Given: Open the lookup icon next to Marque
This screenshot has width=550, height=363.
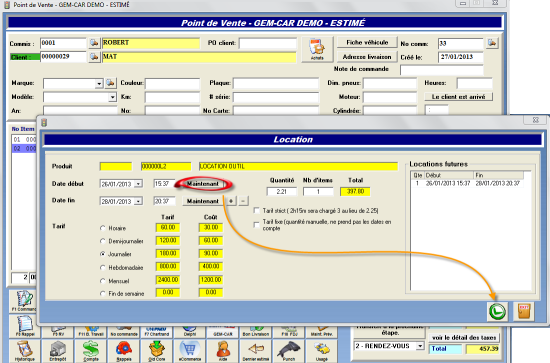Looking at the screenshot, I should click(110, 83).
